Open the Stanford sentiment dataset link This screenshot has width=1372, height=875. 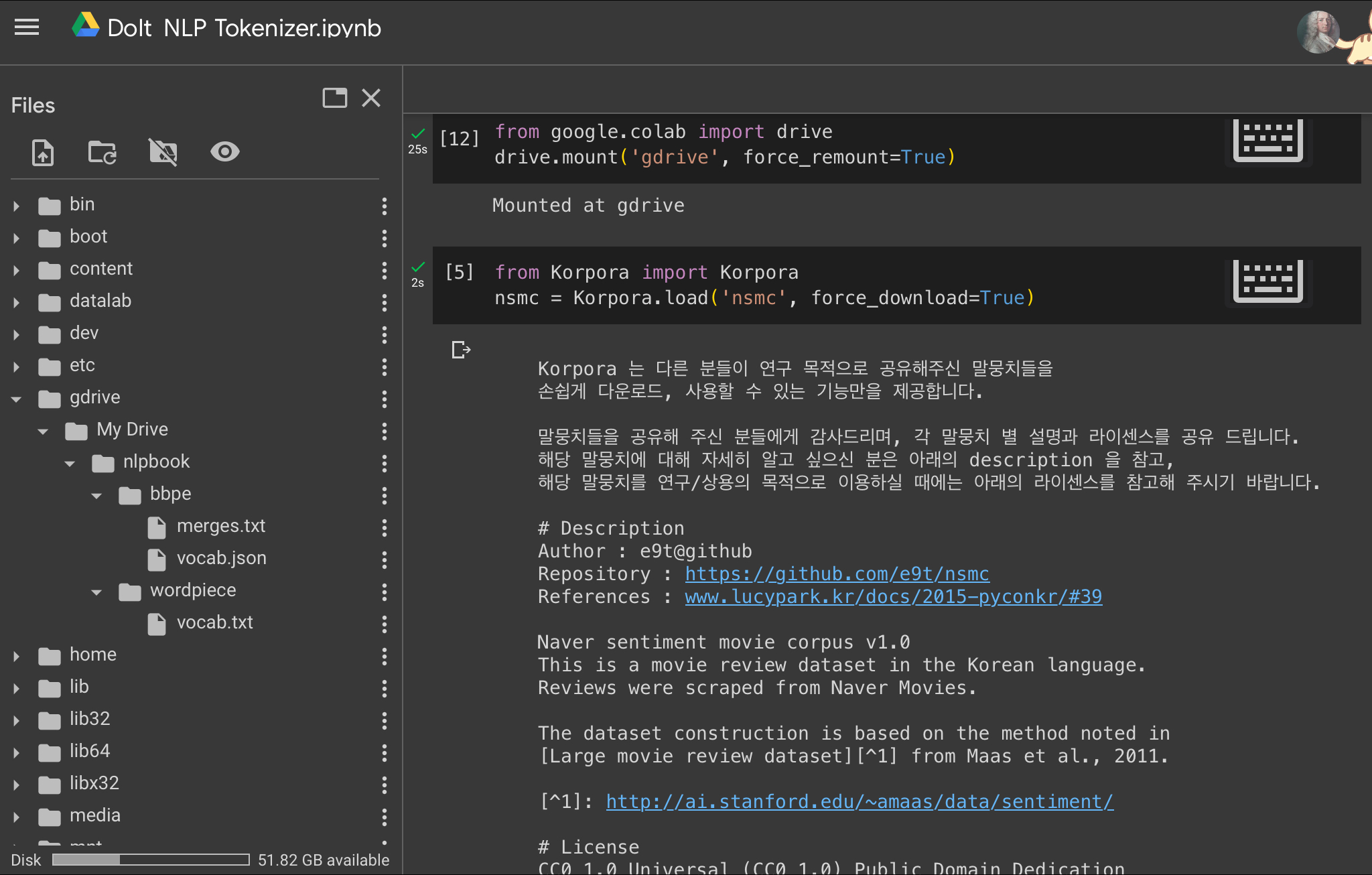tap(860, 802)
